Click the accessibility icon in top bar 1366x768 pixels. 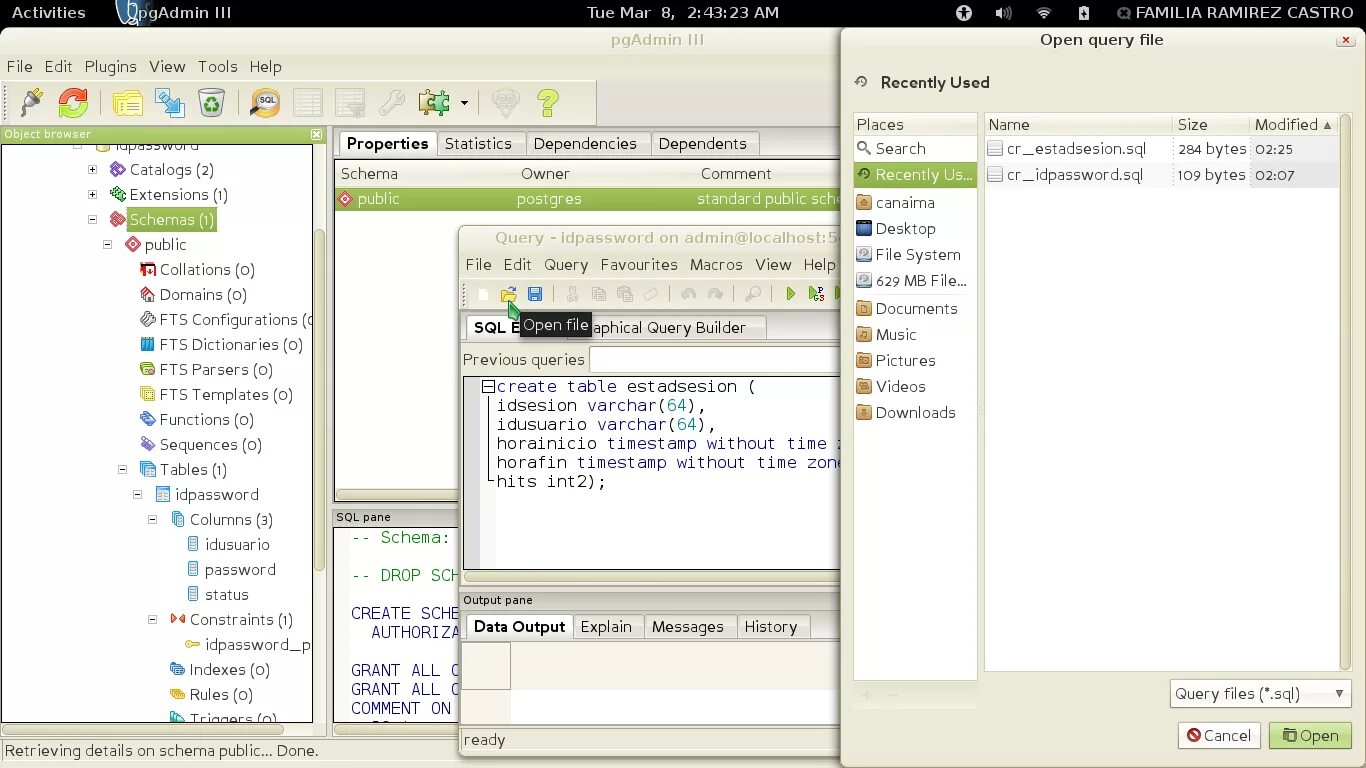pyautogui.click(x=964, y=13)
